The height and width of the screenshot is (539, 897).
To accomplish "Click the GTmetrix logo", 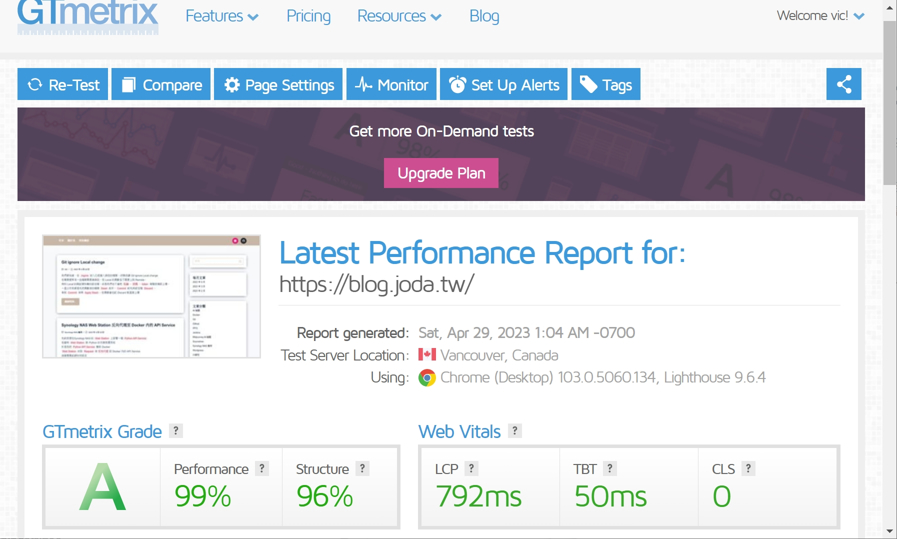I will pos(88,17).
